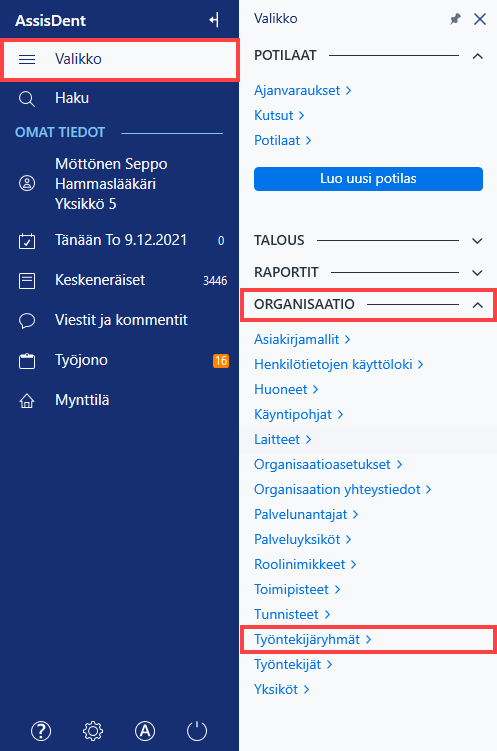
Task: Click the Työjono clipboard icon
Action: (27, 361)
